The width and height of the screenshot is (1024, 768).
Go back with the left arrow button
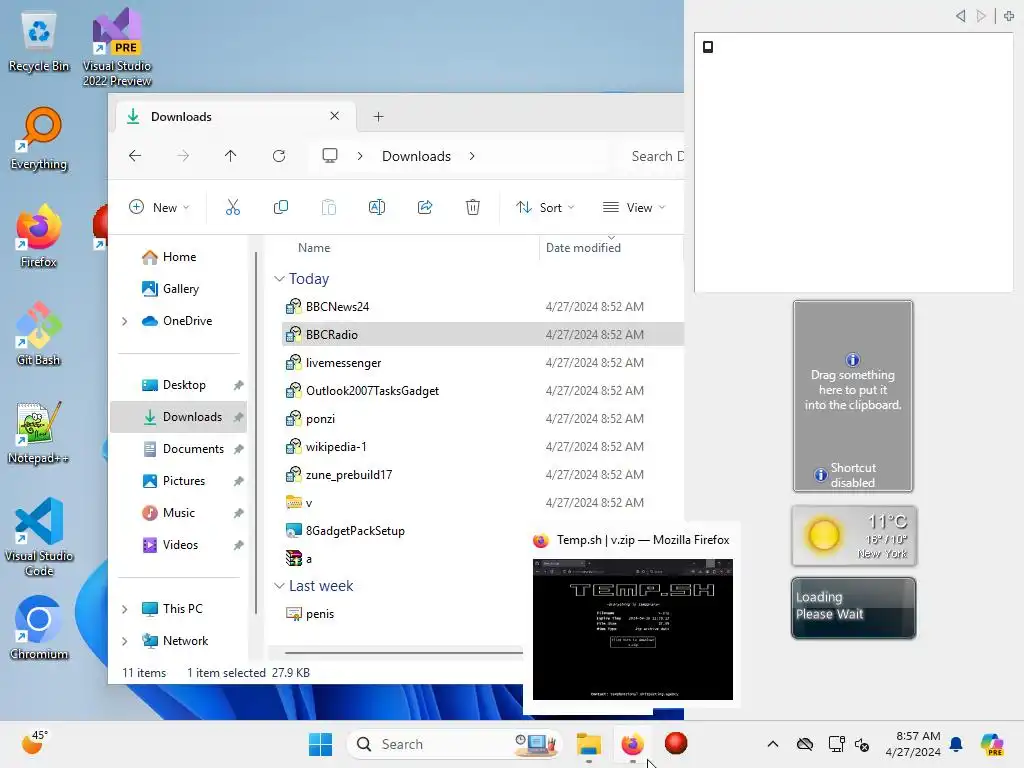pos(135,156)
